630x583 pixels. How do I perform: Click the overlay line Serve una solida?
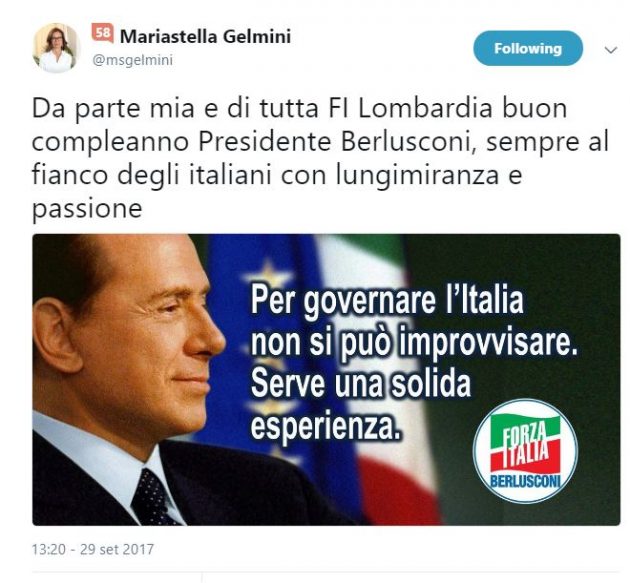pos(360,384)
